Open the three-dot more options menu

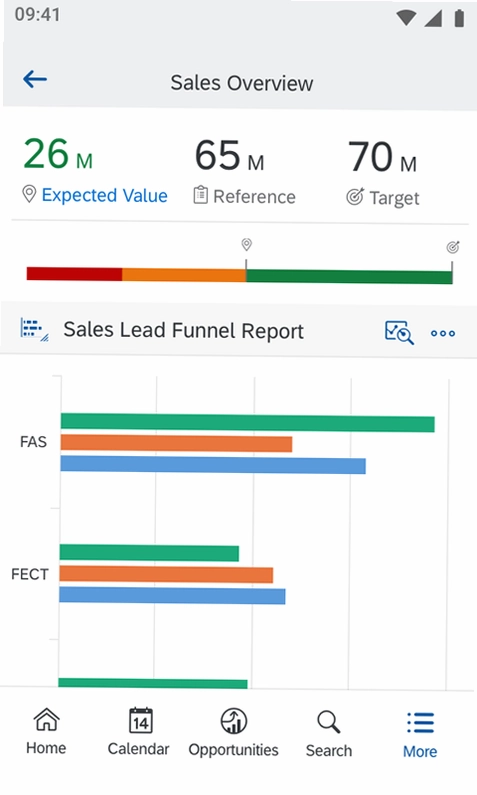[443, 334]
